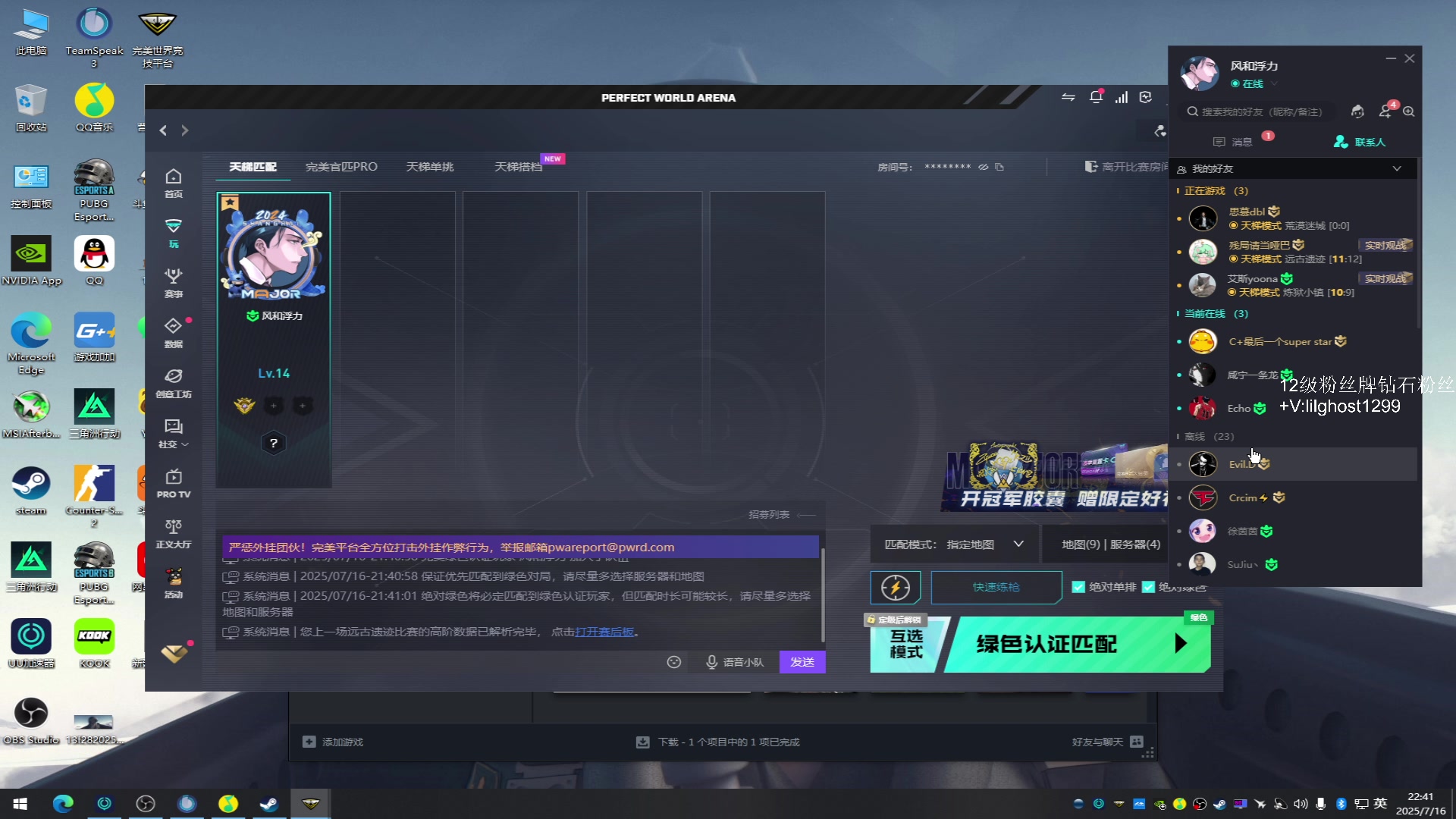Select offline friend Crcim in the list
This screenshot has width=1456, height=819.
(x=1294, y=497)
